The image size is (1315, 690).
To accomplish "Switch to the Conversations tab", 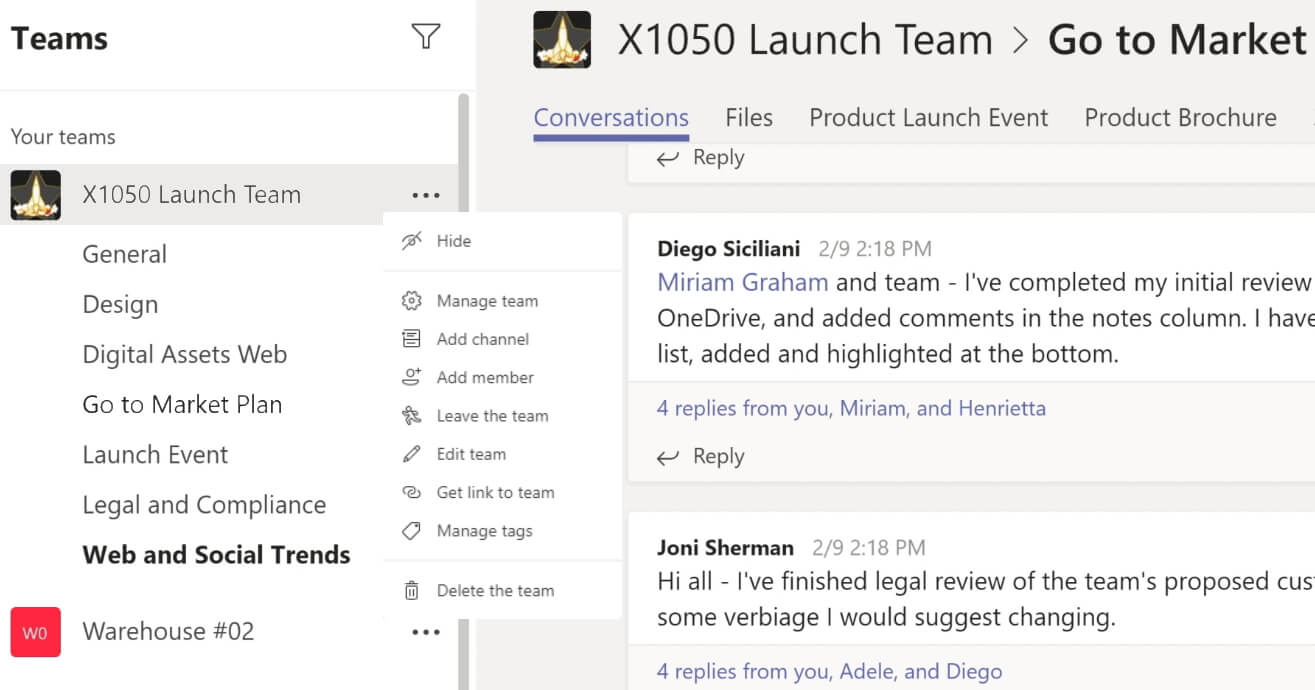I will [611, 118].
